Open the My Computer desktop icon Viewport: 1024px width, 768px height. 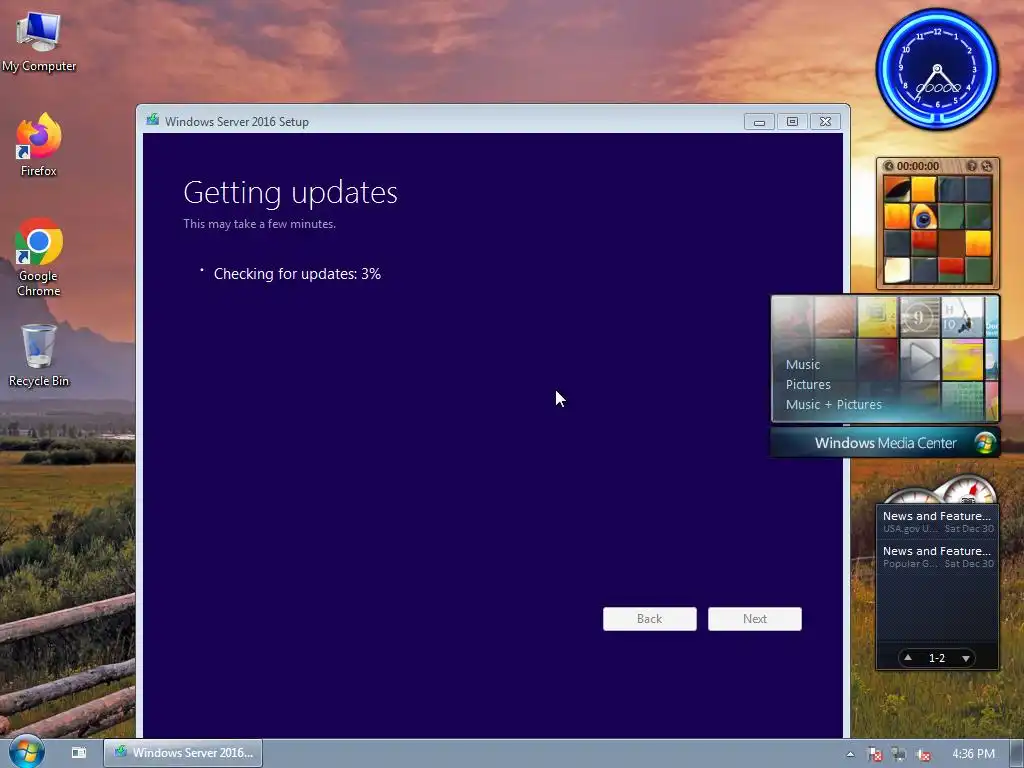[39, 41]
